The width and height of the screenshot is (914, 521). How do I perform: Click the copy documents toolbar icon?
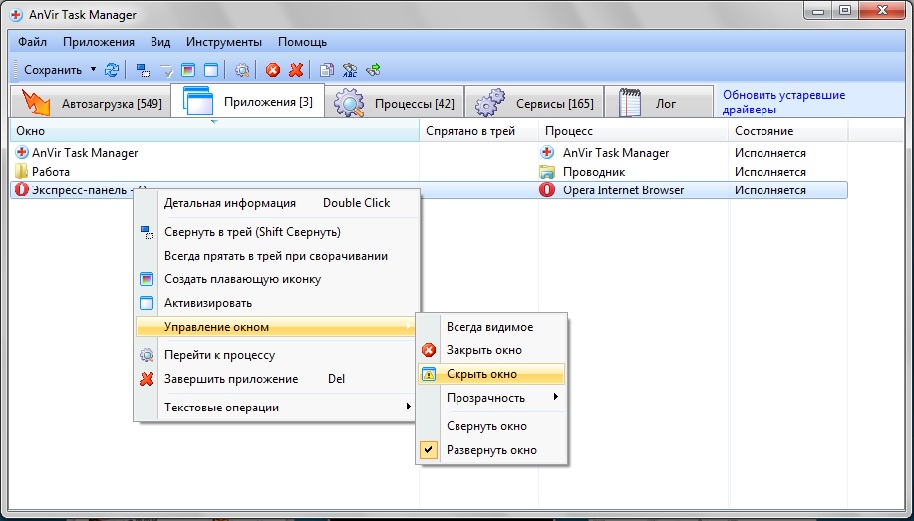[x=327, y=71]
